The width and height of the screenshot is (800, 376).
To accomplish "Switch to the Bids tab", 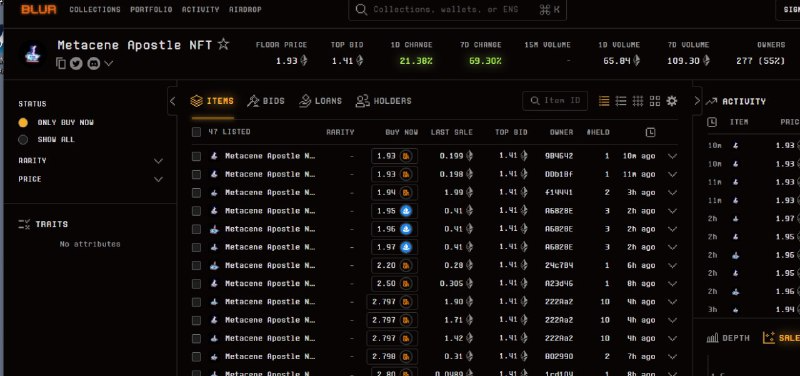I will [266, 101].
